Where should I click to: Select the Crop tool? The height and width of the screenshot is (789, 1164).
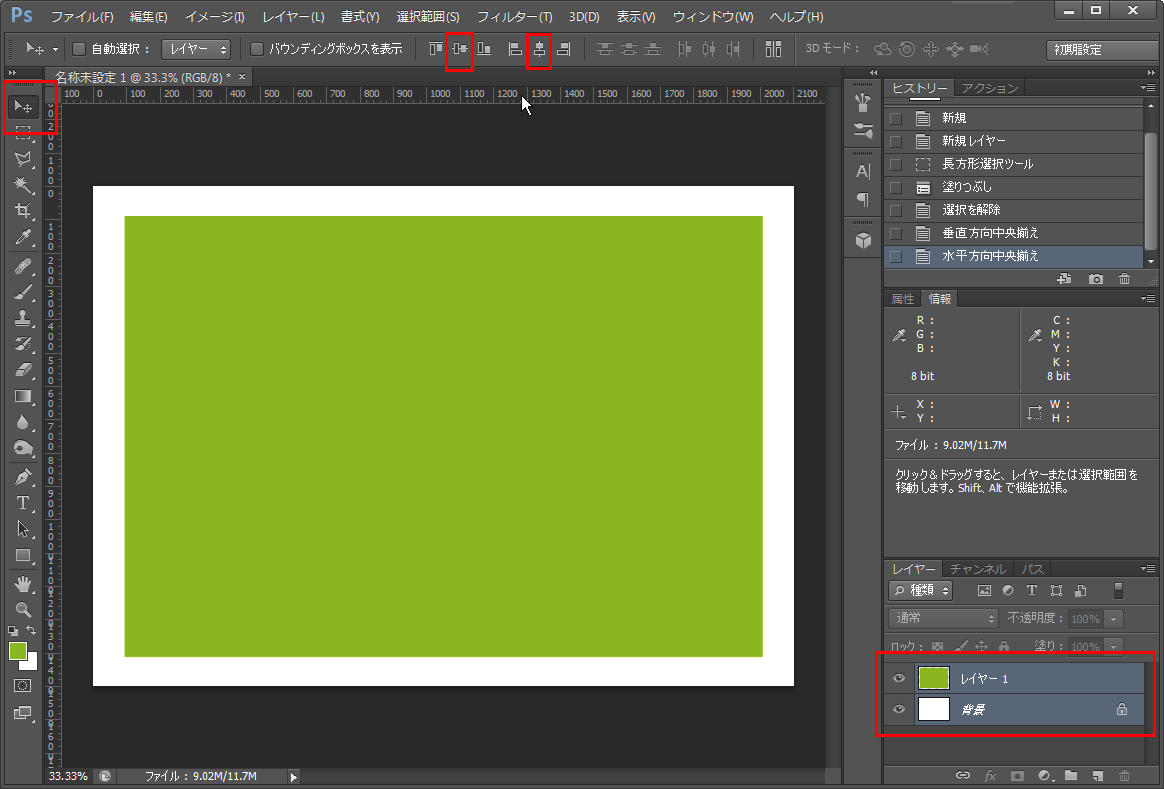[x=24, y=211]
